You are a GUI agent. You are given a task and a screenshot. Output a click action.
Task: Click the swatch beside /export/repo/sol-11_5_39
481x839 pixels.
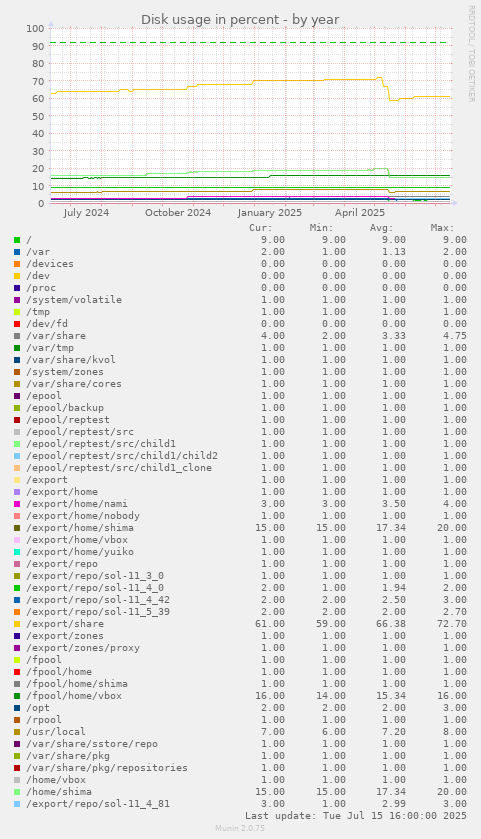[17, 612]
